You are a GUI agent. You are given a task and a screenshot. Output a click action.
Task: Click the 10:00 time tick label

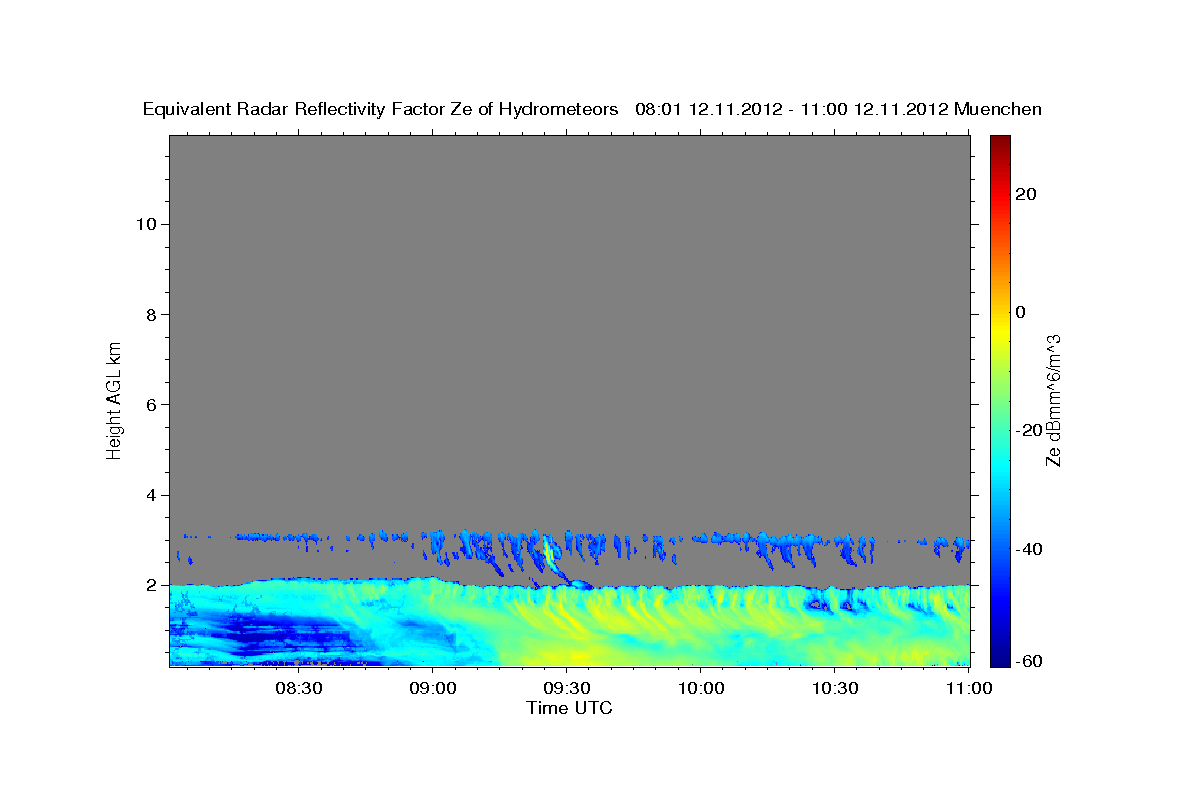pyautogui.click(x=701, y=688)
